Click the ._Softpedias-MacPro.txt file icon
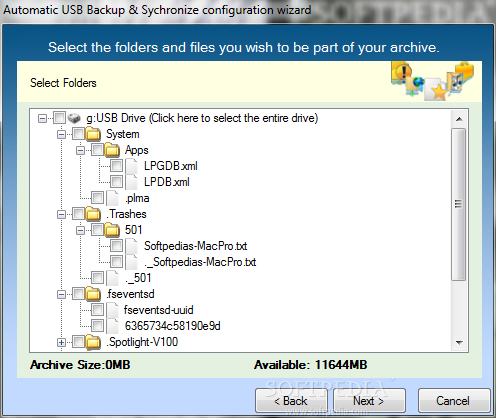The height and width of the screenshot is (418, 496). pyautogui.click(x=131, y=262)
